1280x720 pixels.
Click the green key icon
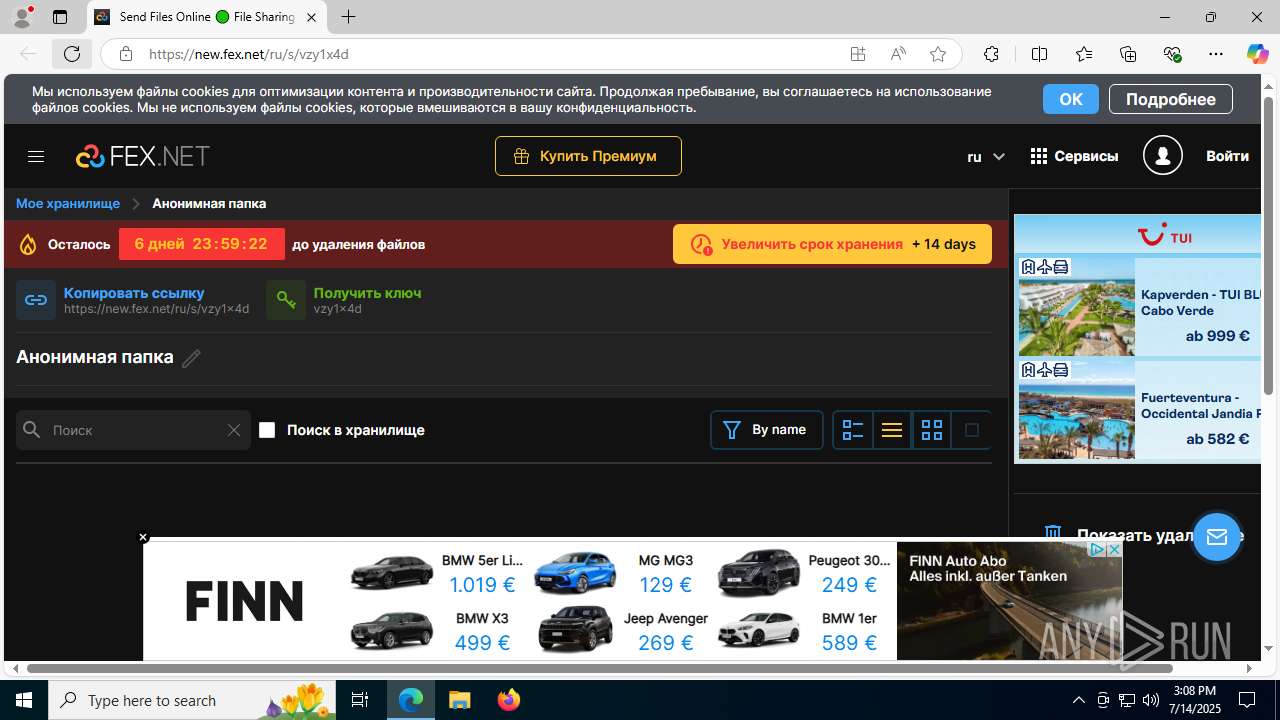pos(286,300)
